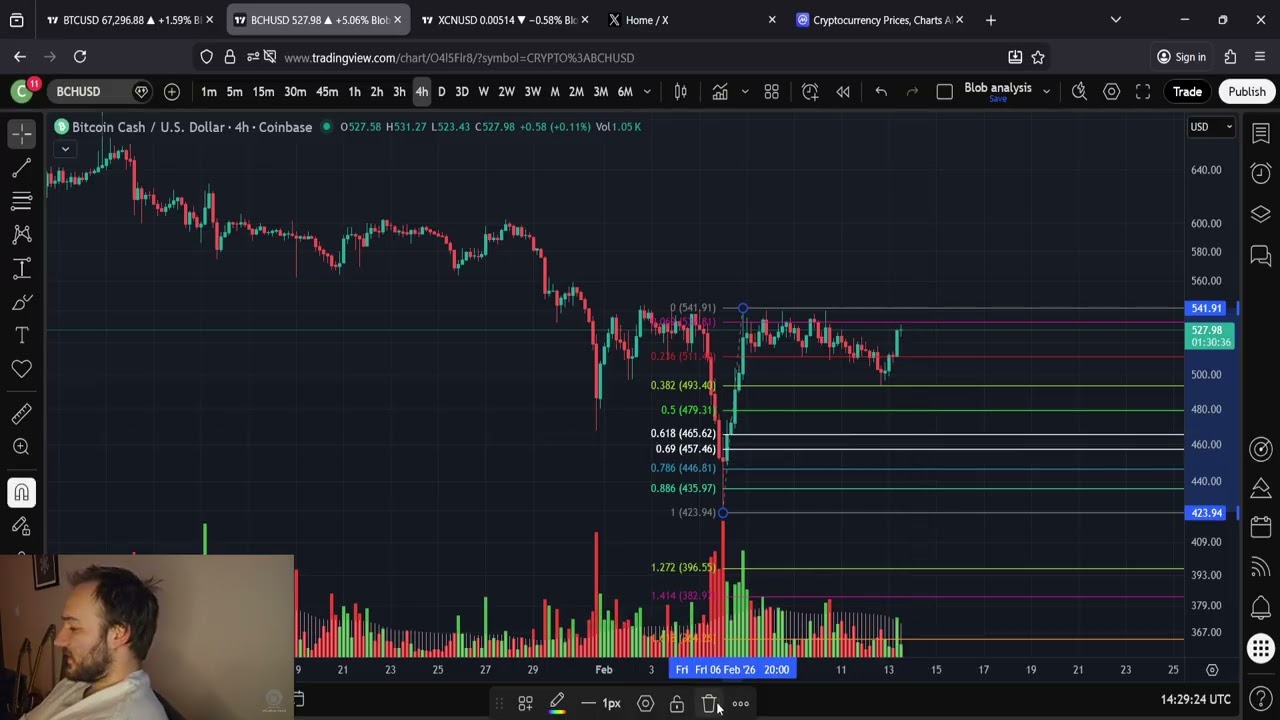Viewport: 1280px width, 720px height.
Task: Select the text annotation tool
Action: click(x=21, y=336)
